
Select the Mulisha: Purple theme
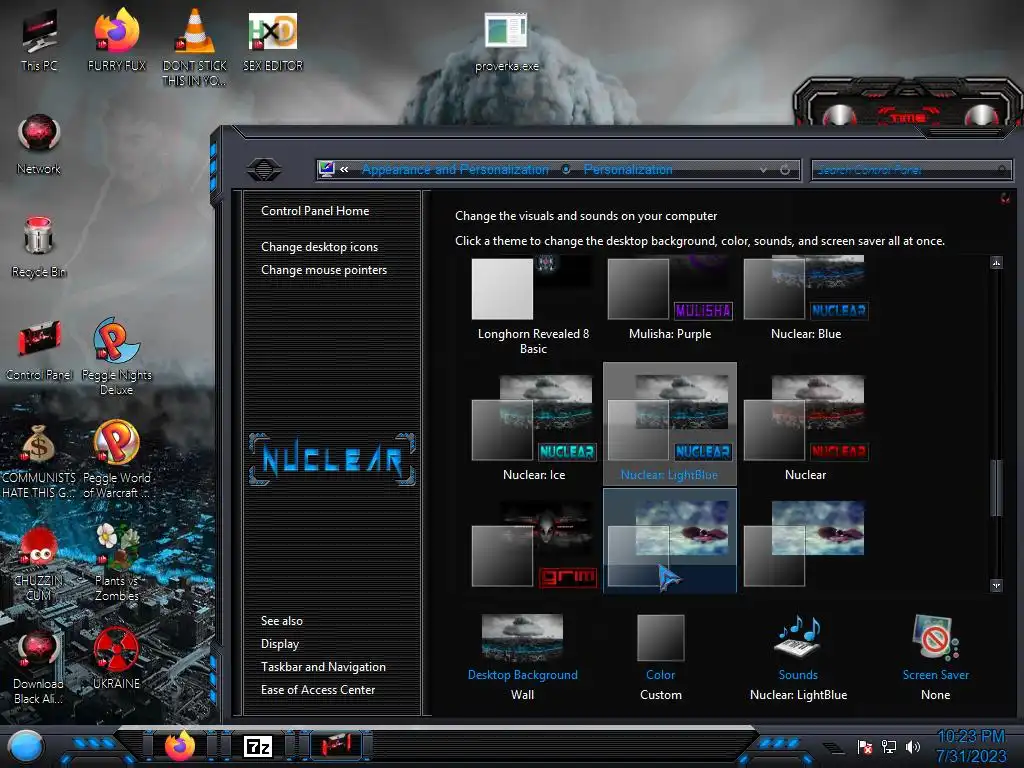tap(670, 299)
